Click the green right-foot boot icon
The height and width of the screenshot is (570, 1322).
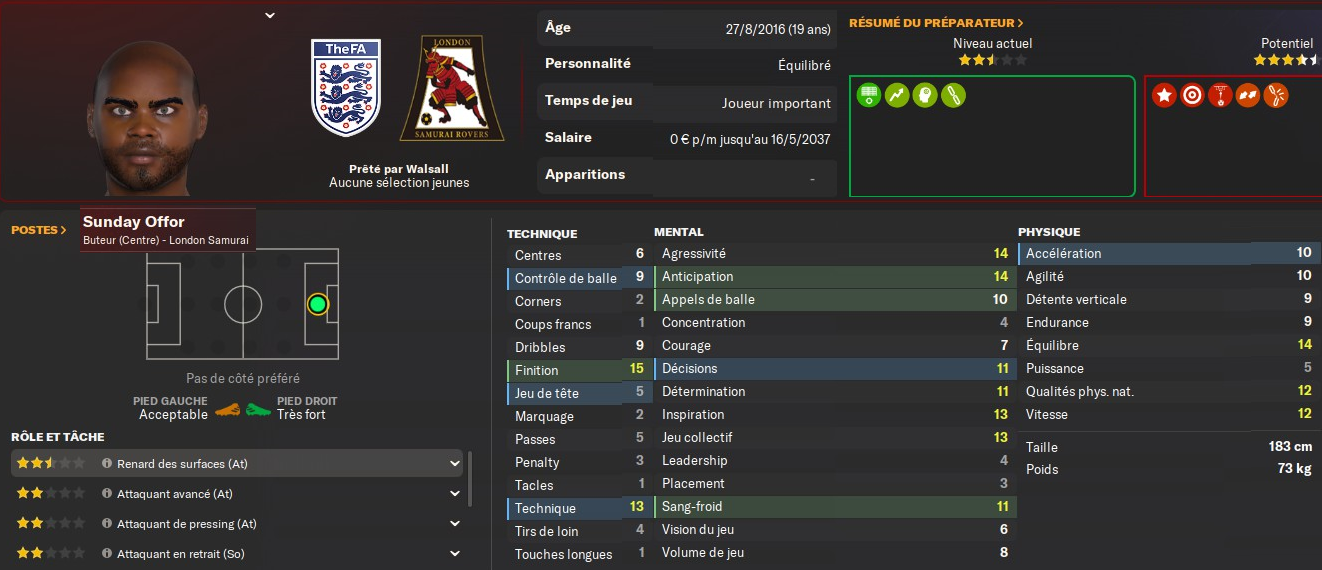point(259,409)
